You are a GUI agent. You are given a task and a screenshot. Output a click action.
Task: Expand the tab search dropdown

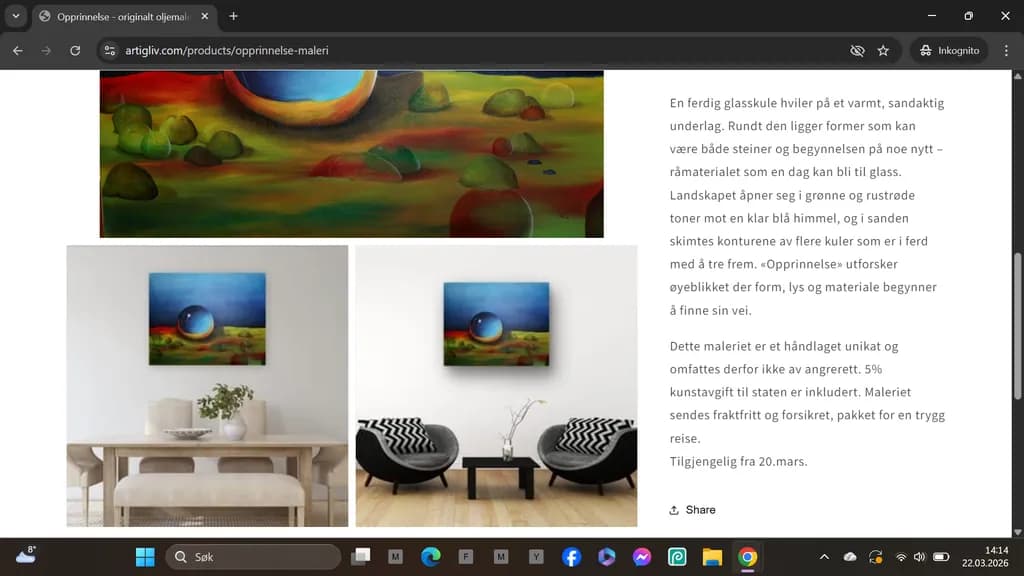pyautogui.click(x=16, y=16)
